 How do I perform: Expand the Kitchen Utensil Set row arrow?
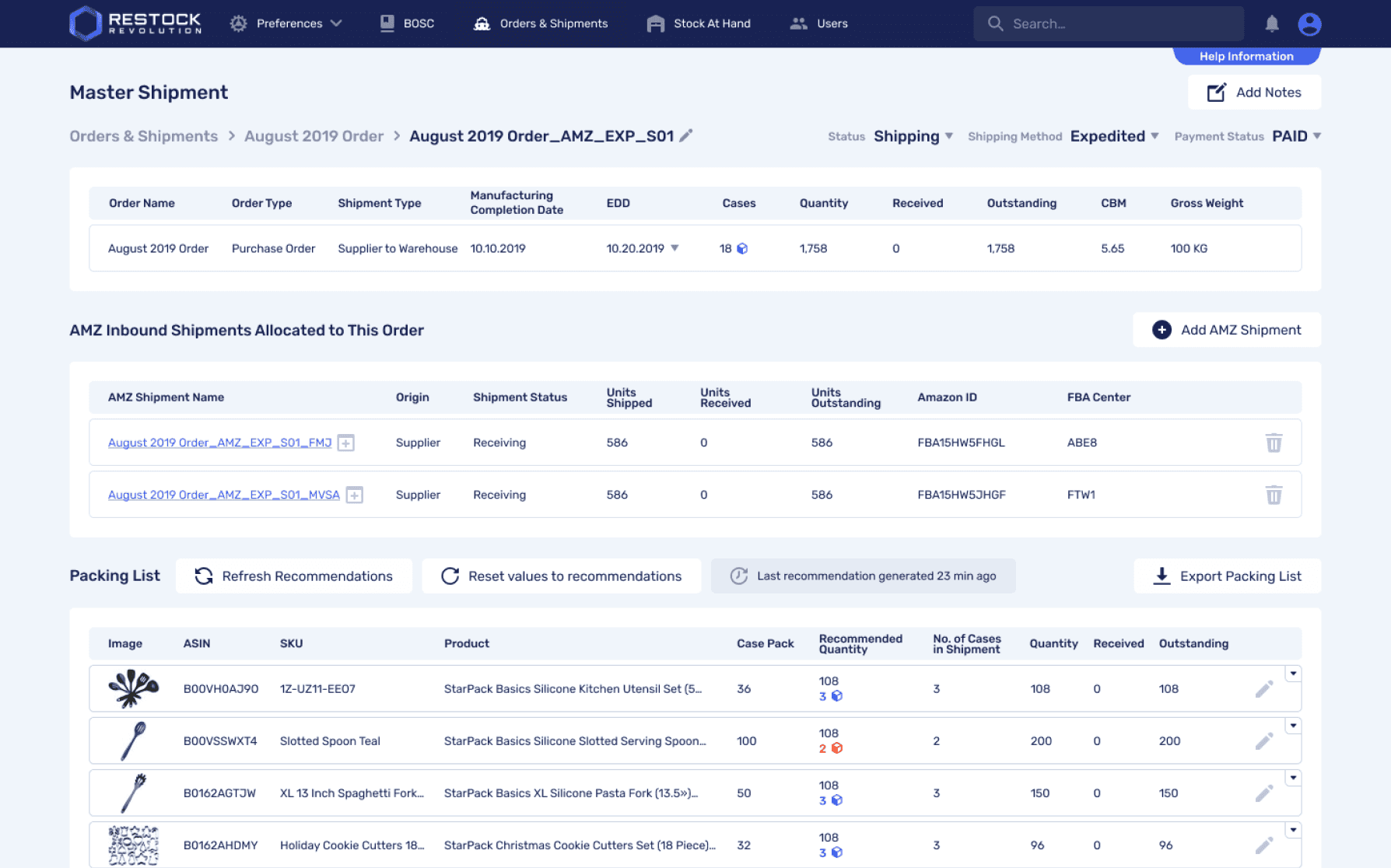coord(1293,674)
